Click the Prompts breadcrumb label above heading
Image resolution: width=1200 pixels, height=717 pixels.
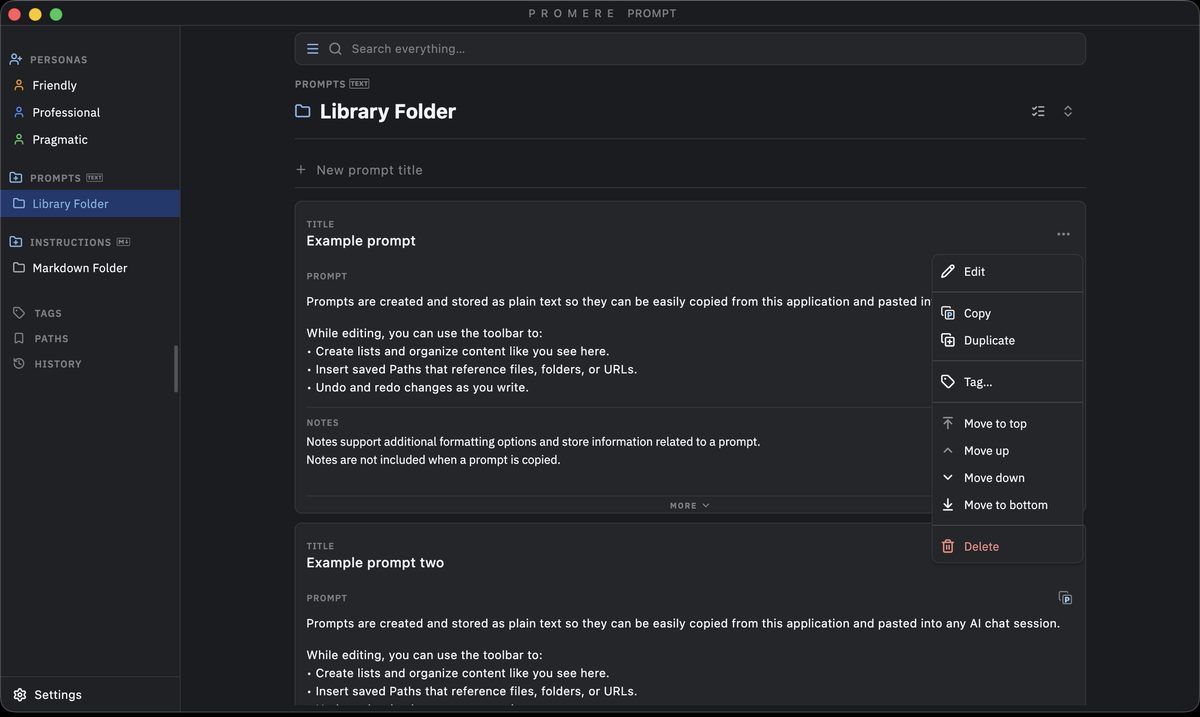[320, 84]
